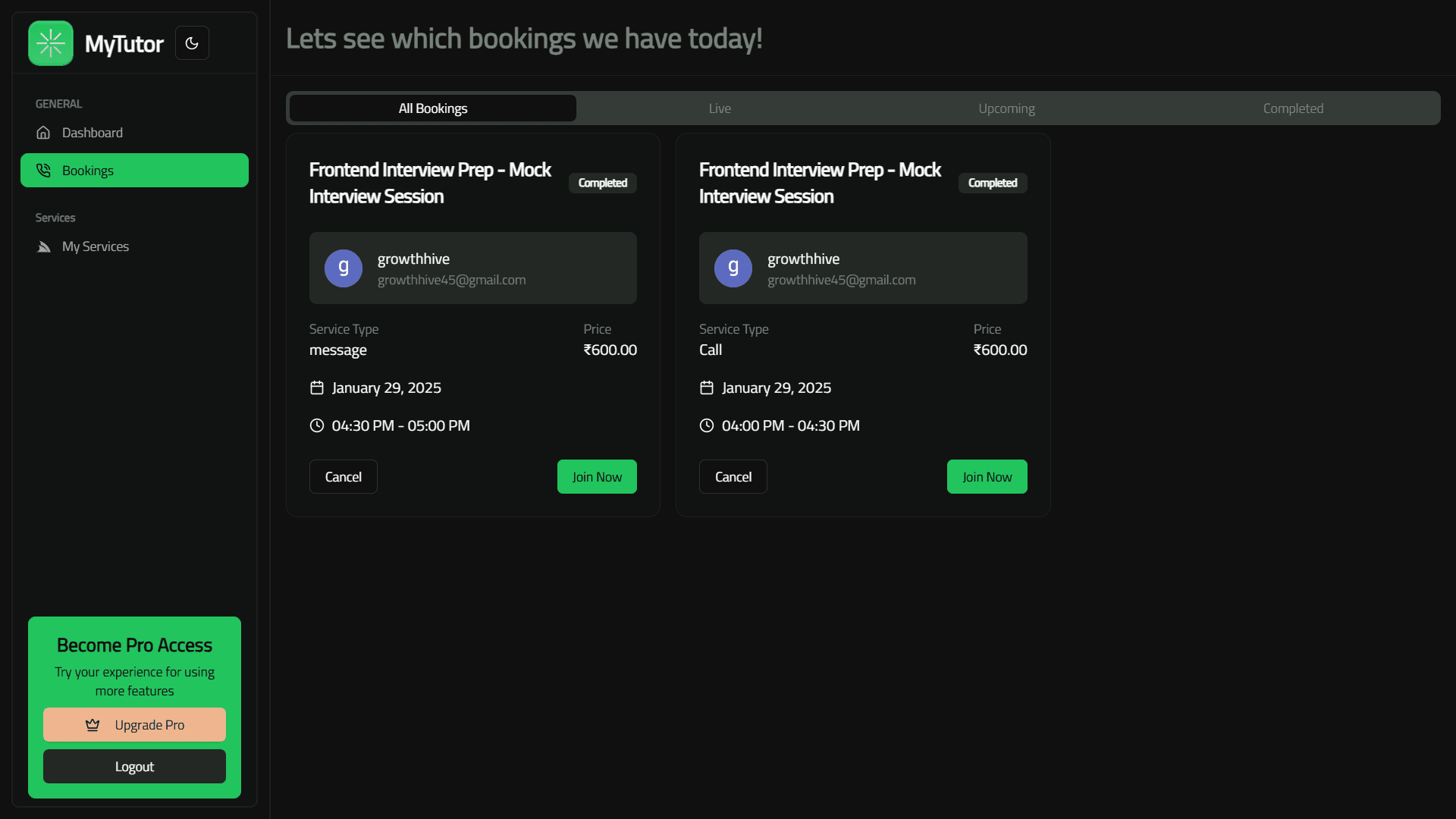Toggle dark mode moon icon

coord(192,43)
